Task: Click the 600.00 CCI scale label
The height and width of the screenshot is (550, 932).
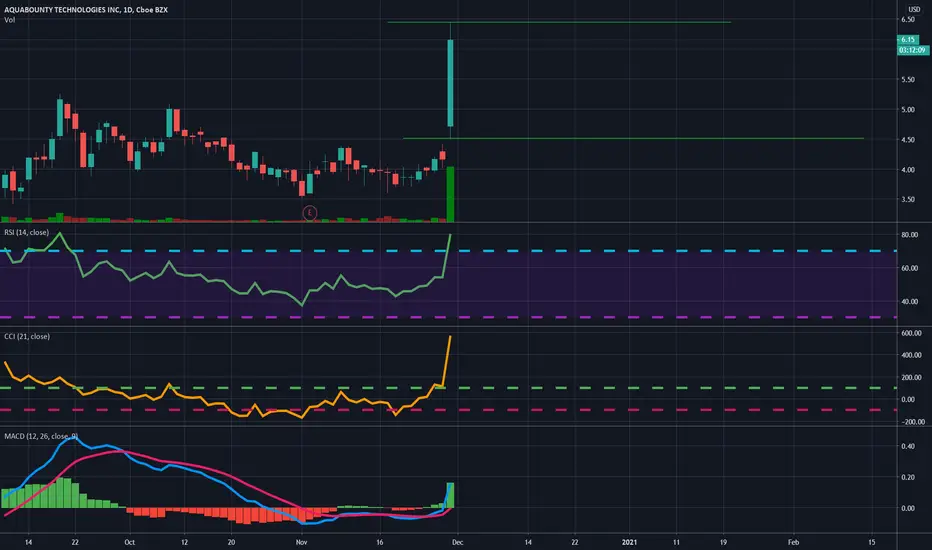Action: pos(911,334)
